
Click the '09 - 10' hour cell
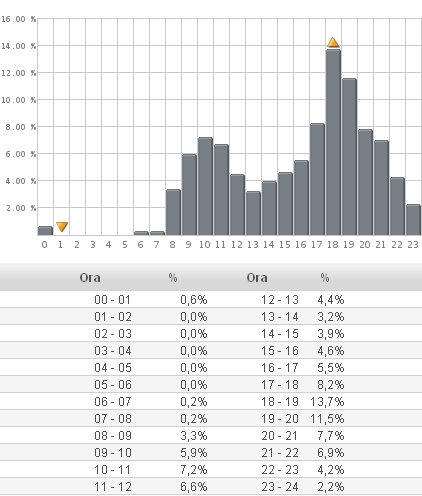click(x=113, y=453)
